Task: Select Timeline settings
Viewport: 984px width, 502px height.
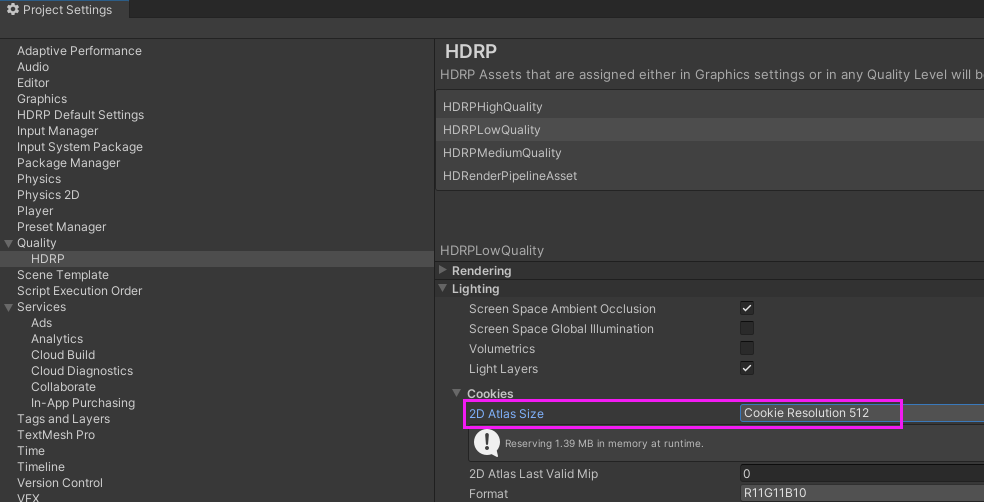Action: click(41, 467)
